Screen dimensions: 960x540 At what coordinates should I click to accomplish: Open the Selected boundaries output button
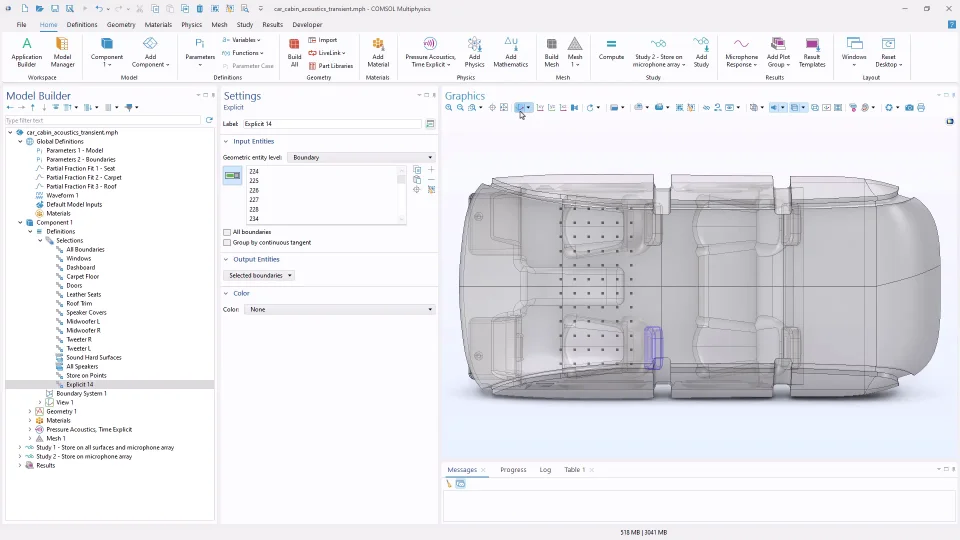click(259, 275)
